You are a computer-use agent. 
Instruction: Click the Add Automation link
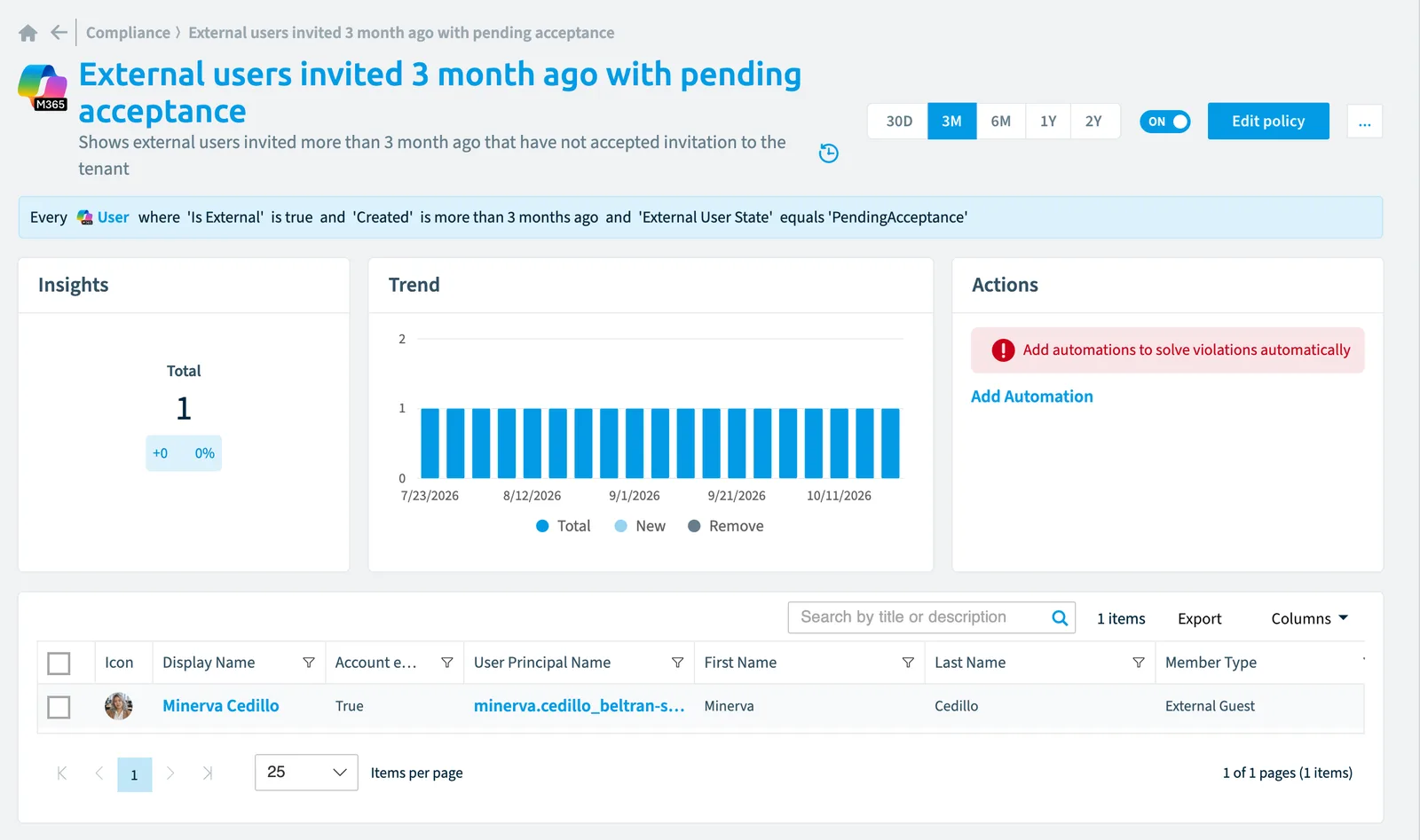(x=1032, y=396)
